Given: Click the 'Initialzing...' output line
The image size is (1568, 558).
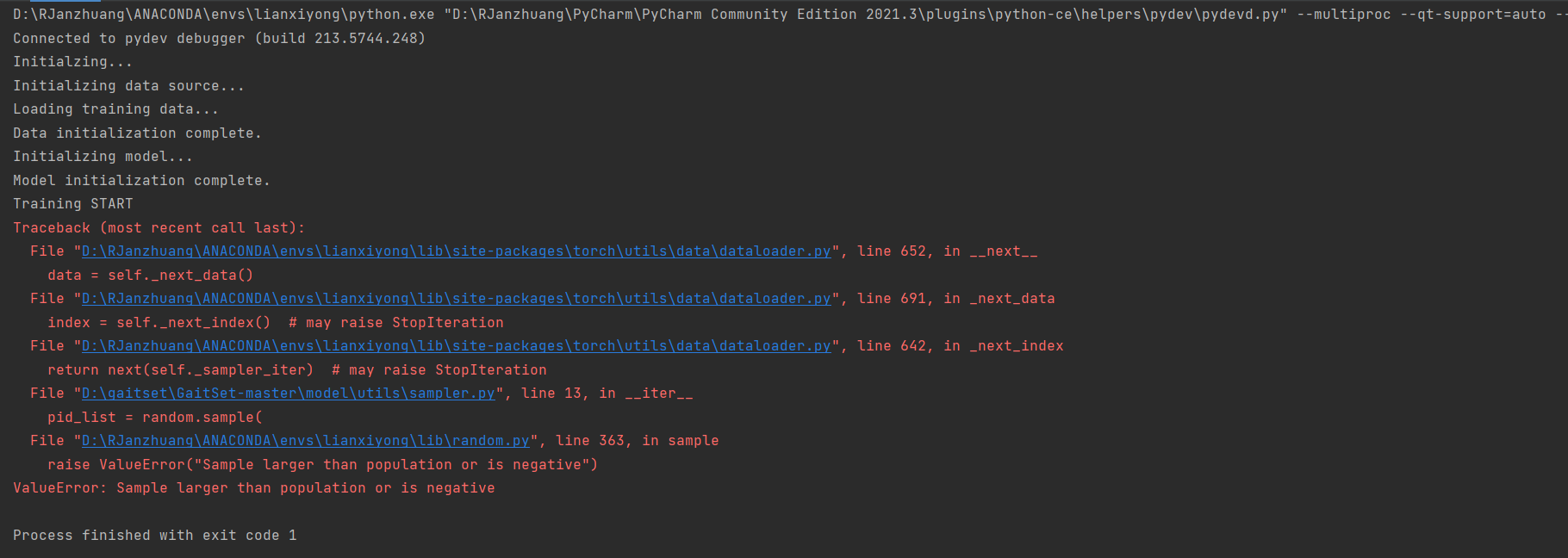Looking at the screenshot, I should coord(72,62).
